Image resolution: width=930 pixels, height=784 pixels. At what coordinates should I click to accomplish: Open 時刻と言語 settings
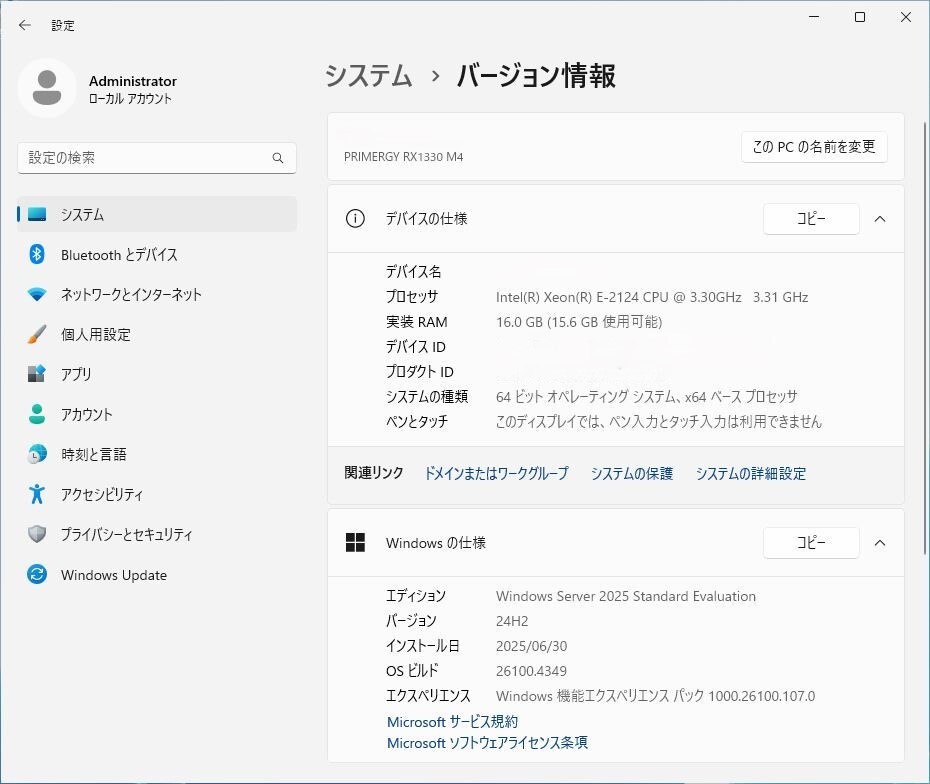157,454
